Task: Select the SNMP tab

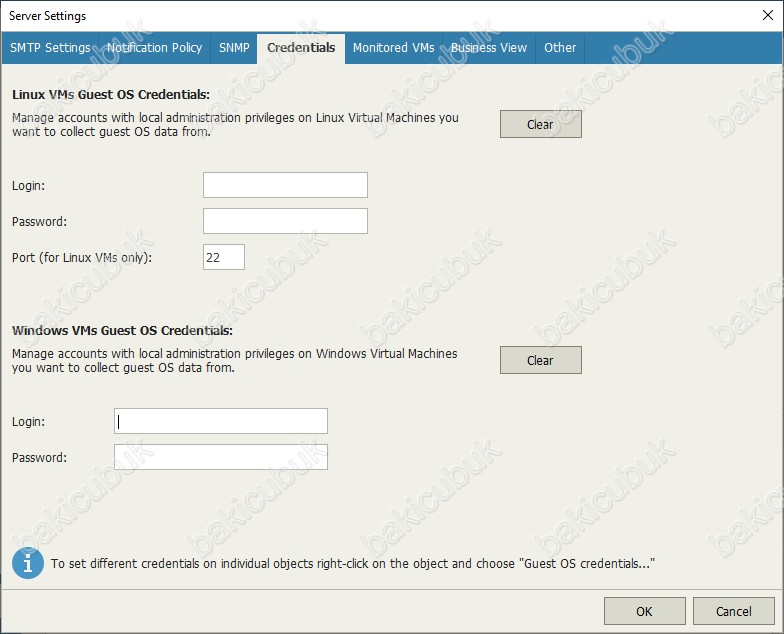Action: pos(234,48)
